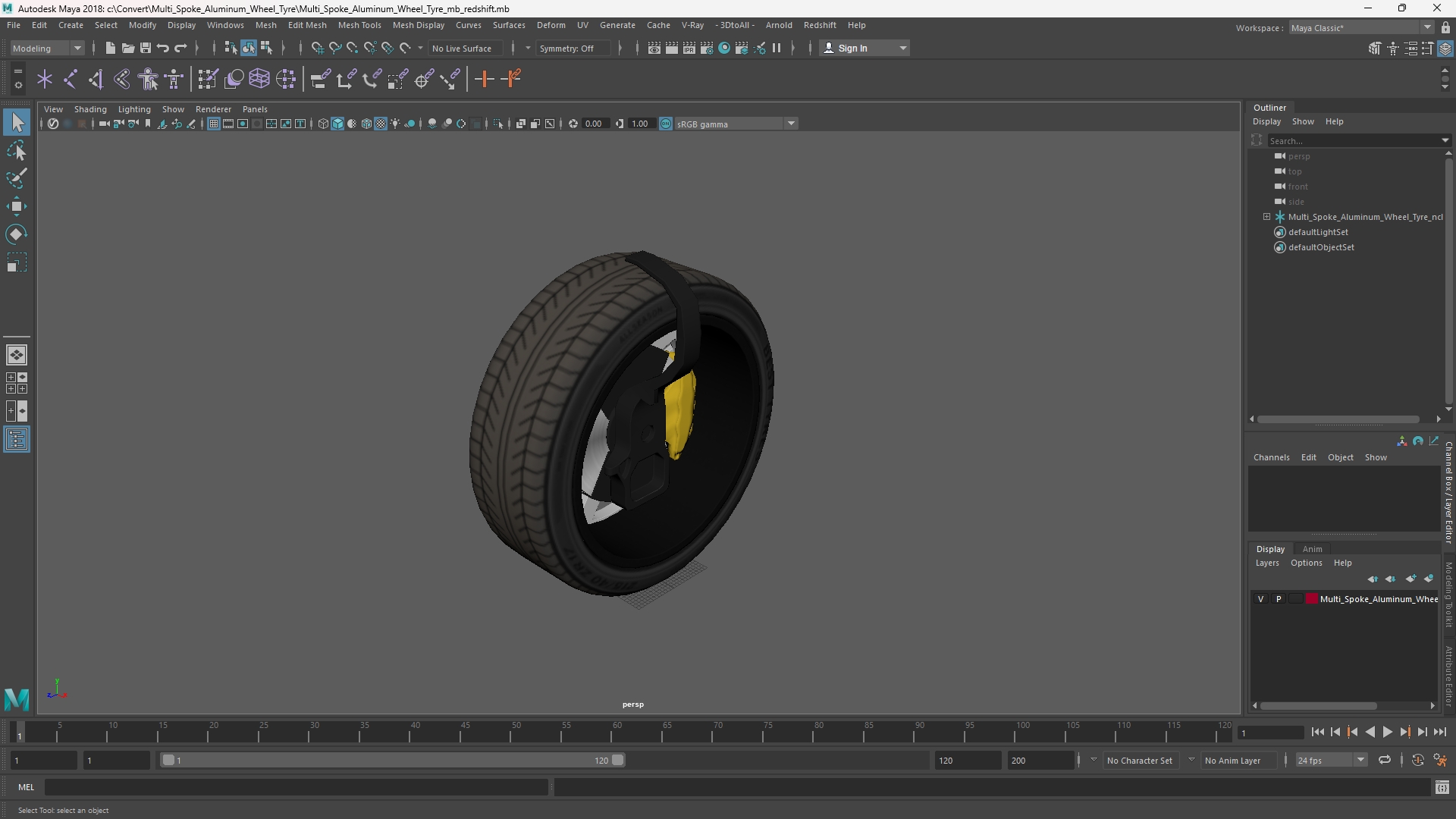Click Multi_Spoke layer red color swatch

[1311, 599]
